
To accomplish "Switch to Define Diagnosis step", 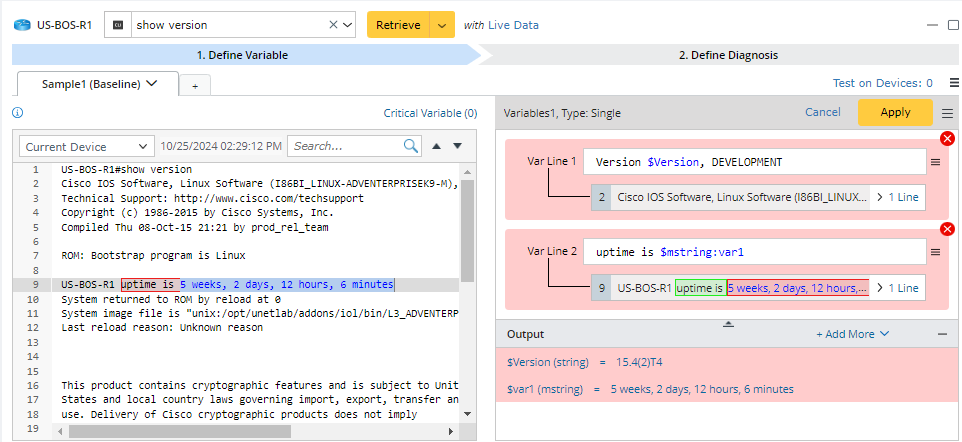I will 727,55.
